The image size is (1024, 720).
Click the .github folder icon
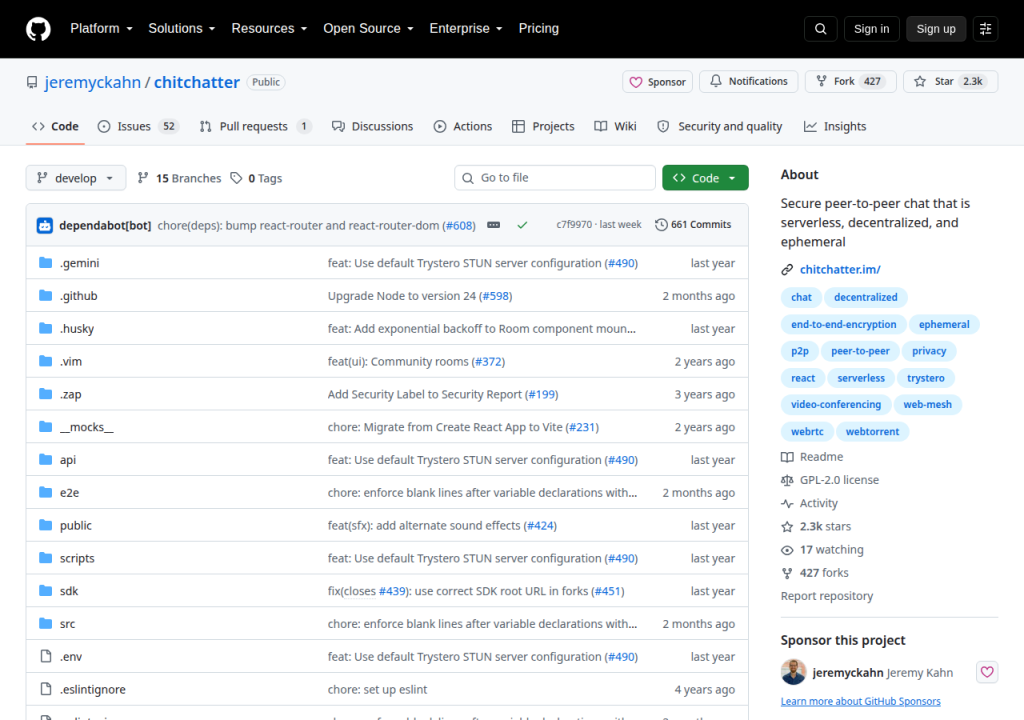pos(45,295)
